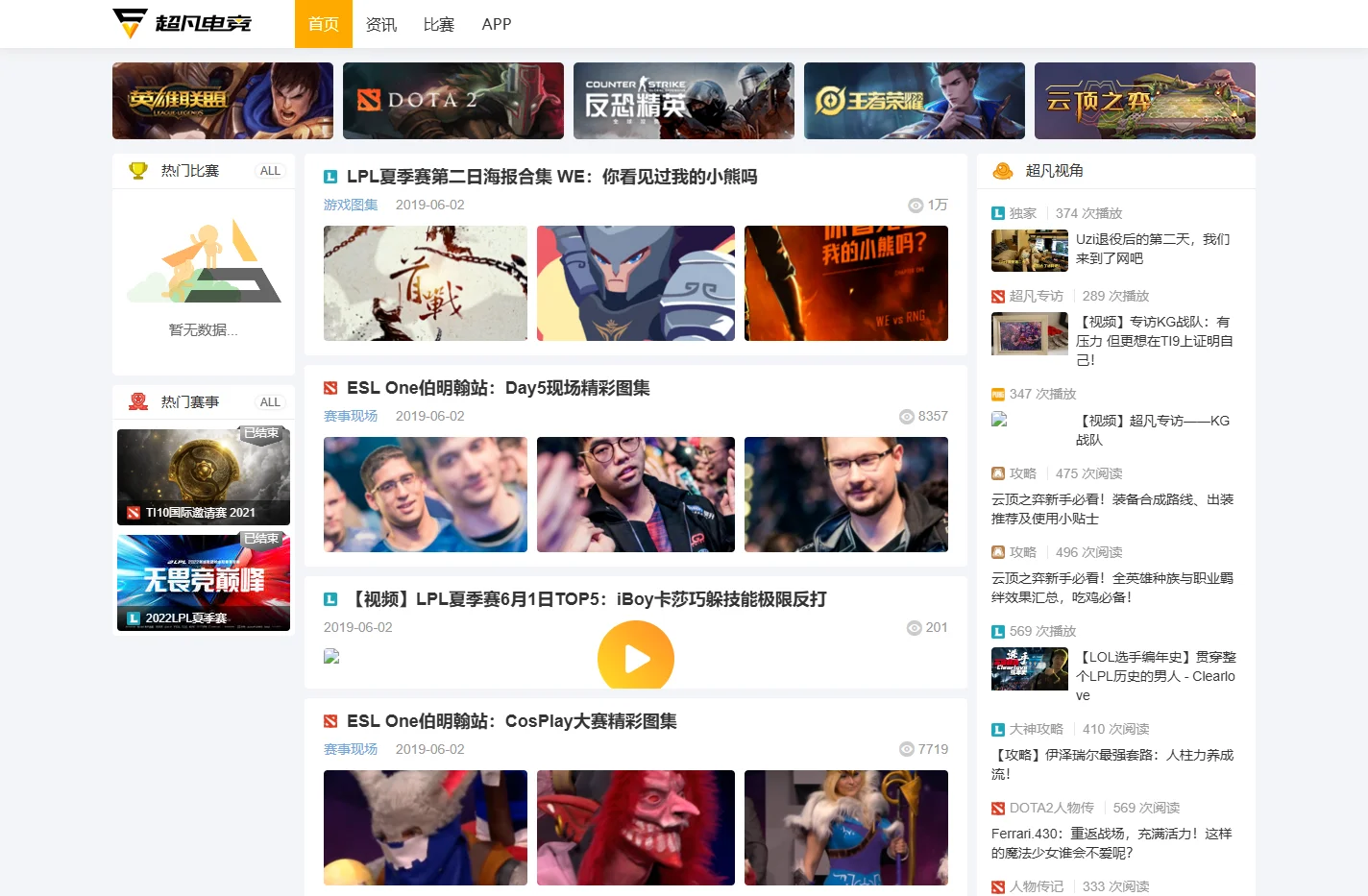
Task: Open the 资讯 navigation tab
Action: (x=381, y=24)
